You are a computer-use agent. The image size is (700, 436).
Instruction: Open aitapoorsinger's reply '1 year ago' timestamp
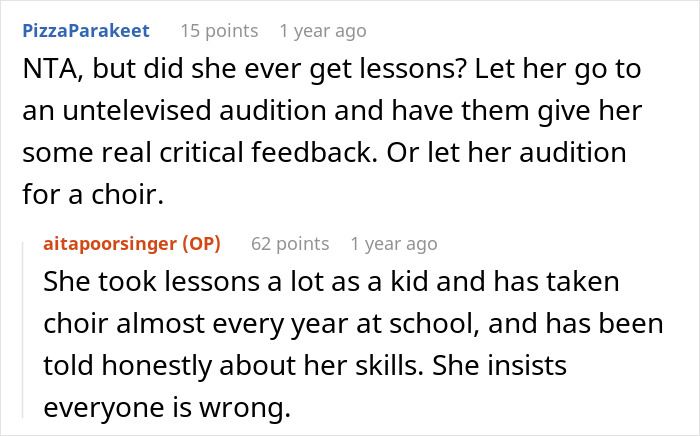[x=394, y=243]
